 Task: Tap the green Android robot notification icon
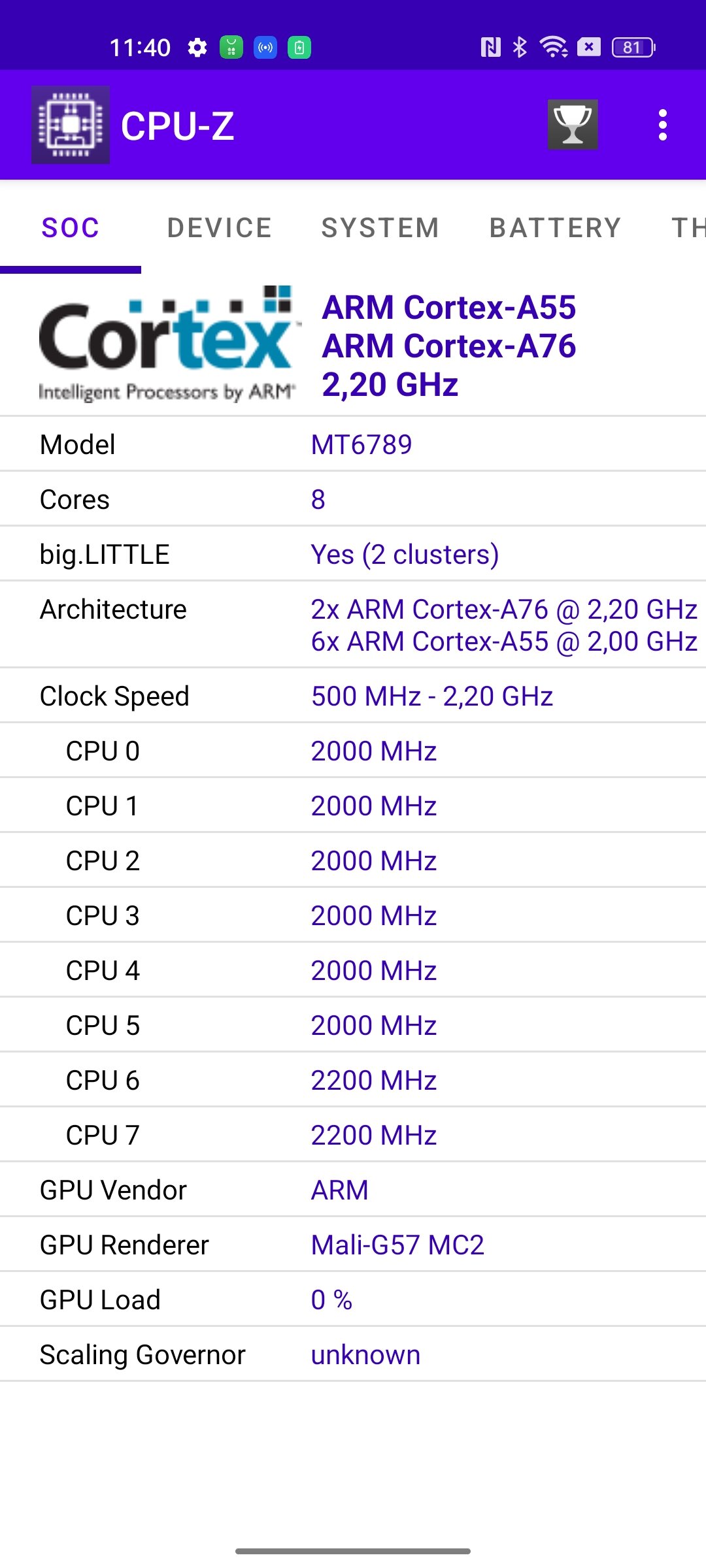pyautogui.click(x=231, y=47)
